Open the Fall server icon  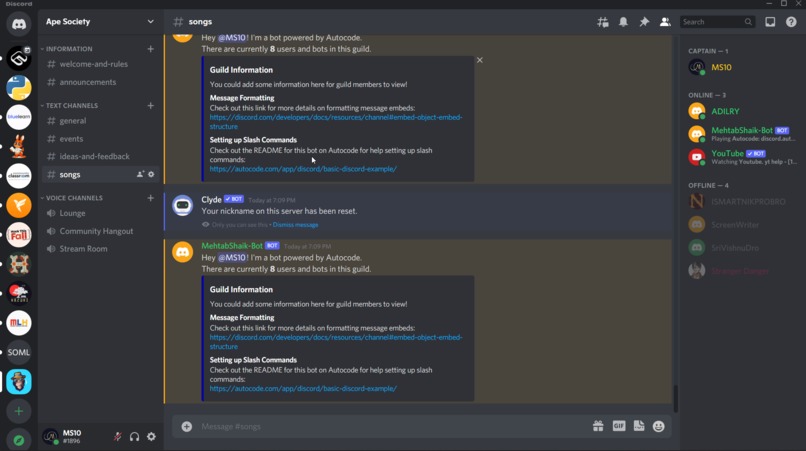[19, 235]
